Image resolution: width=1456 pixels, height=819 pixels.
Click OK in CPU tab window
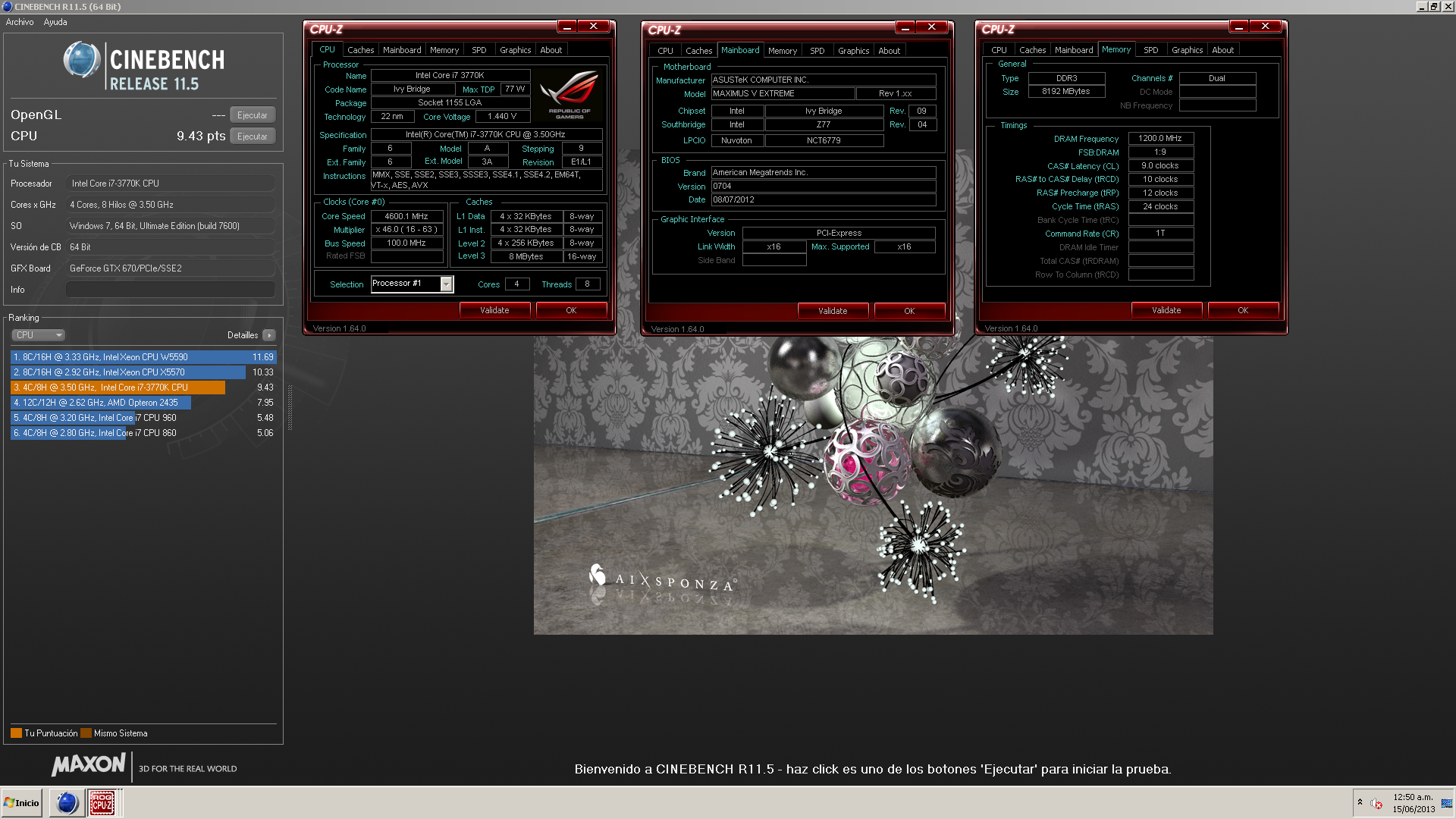[571, 310]
